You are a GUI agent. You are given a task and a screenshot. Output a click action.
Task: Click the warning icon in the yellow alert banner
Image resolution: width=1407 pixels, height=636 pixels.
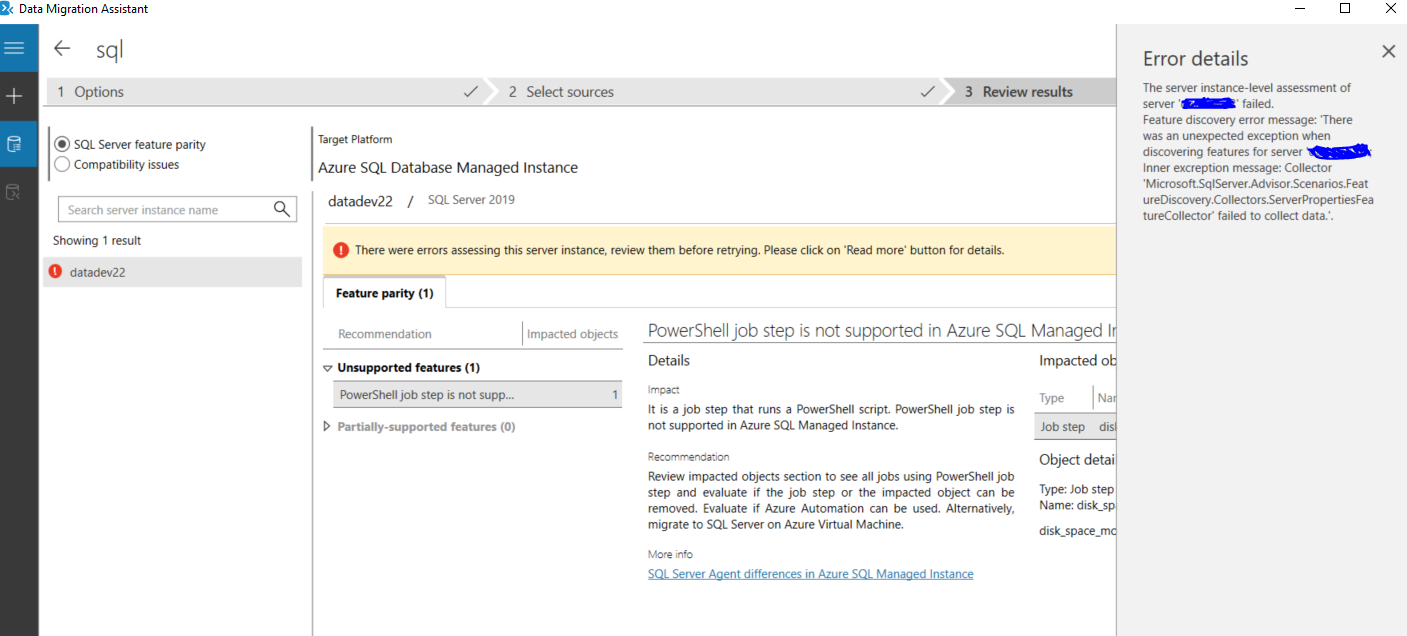coord(340,250)
